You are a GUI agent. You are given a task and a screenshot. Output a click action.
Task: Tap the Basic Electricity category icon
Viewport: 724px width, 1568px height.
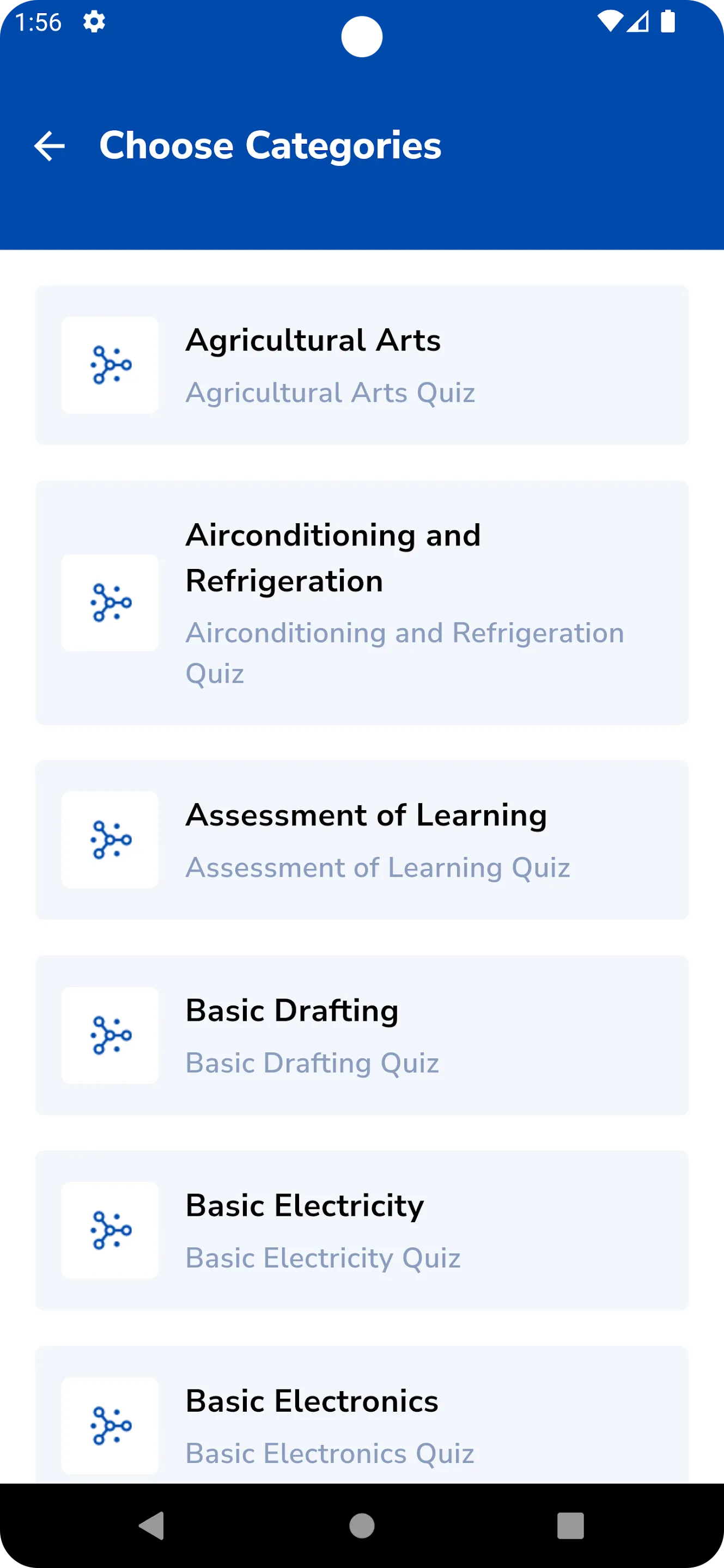[110, 1230]
